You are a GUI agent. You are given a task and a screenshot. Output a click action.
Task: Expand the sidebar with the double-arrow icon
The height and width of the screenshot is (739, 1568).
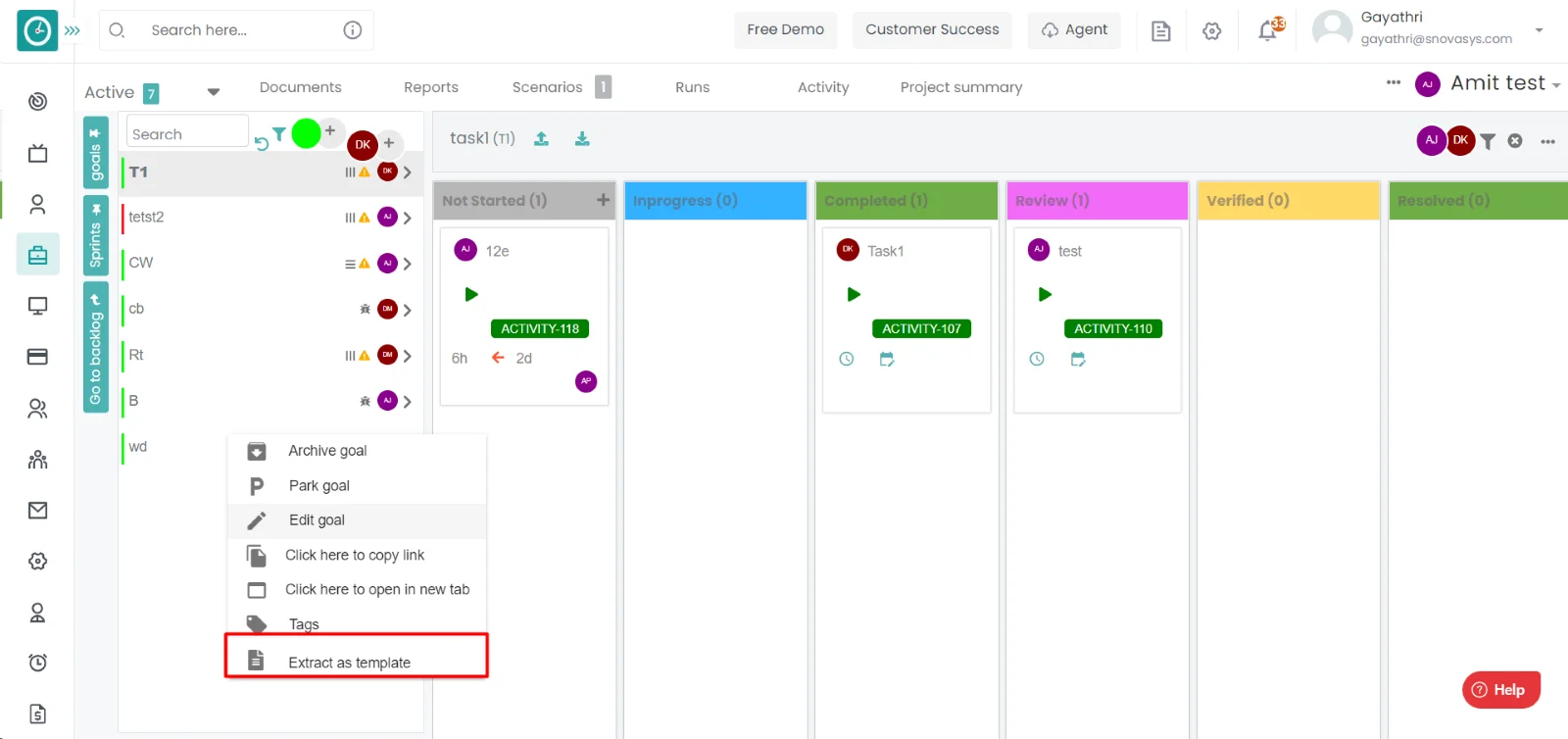click(73, 30)
